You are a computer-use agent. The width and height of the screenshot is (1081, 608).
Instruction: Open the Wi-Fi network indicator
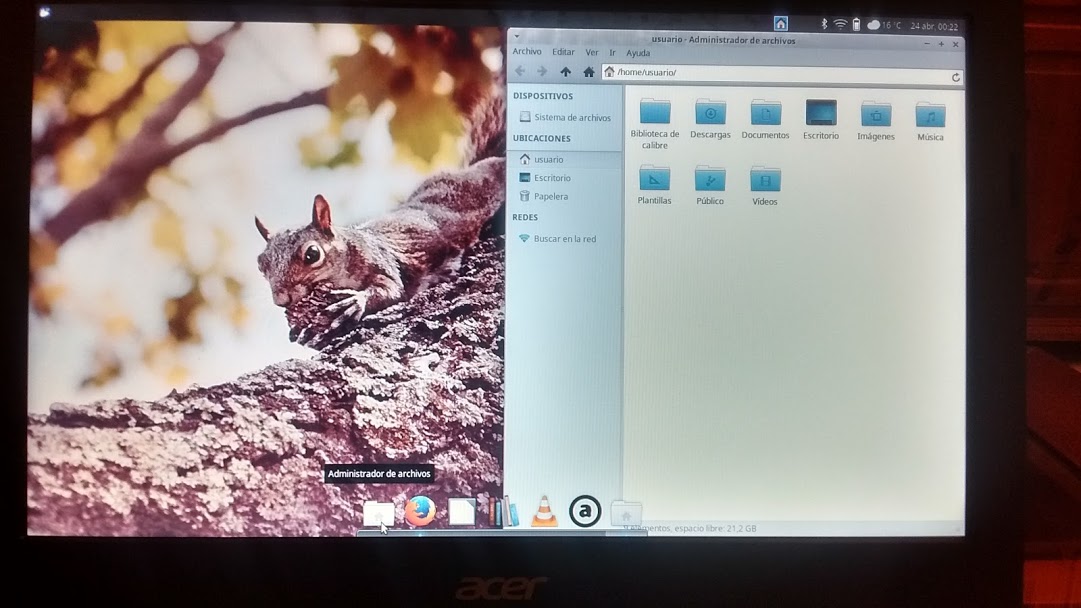(840, 24)
